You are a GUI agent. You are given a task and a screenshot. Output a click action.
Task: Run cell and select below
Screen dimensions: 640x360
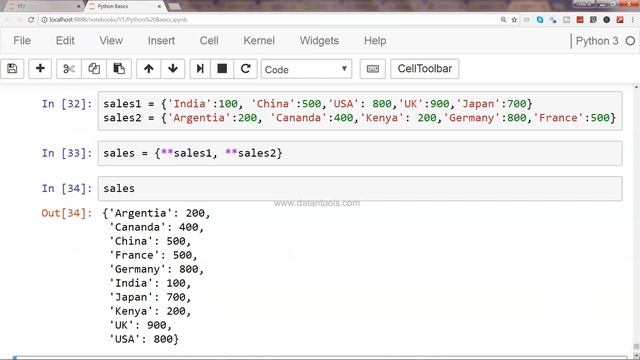200,69
